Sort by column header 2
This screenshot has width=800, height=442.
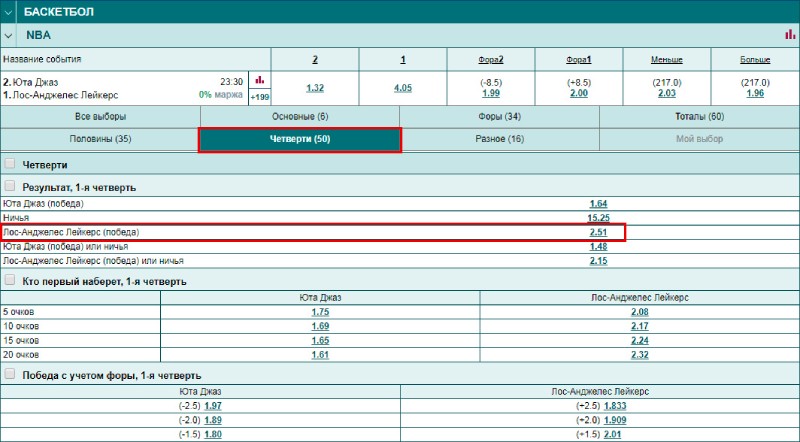click(x=315, y=60)
